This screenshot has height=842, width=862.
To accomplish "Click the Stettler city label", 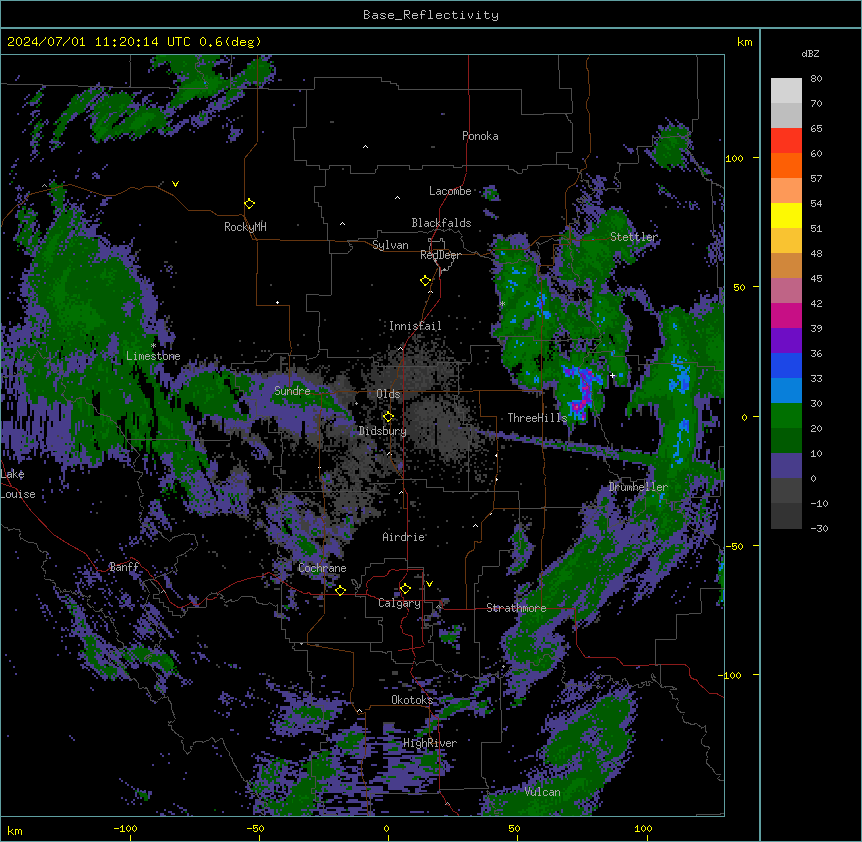I will (634, 237).
